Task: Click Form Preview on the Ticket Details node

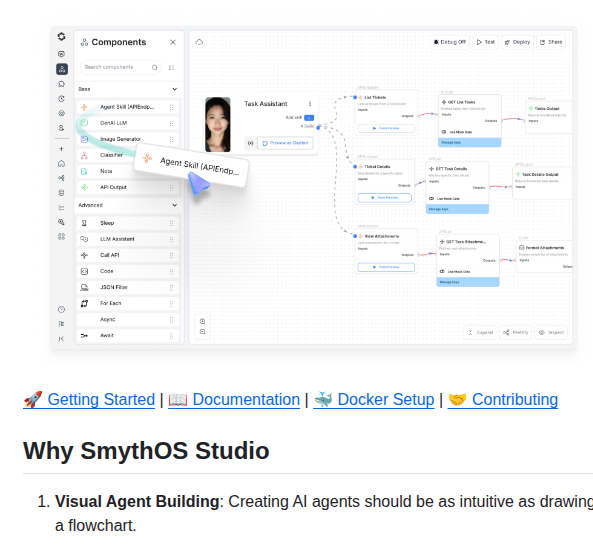Action: pyautogui.click(x=385, y=198)
